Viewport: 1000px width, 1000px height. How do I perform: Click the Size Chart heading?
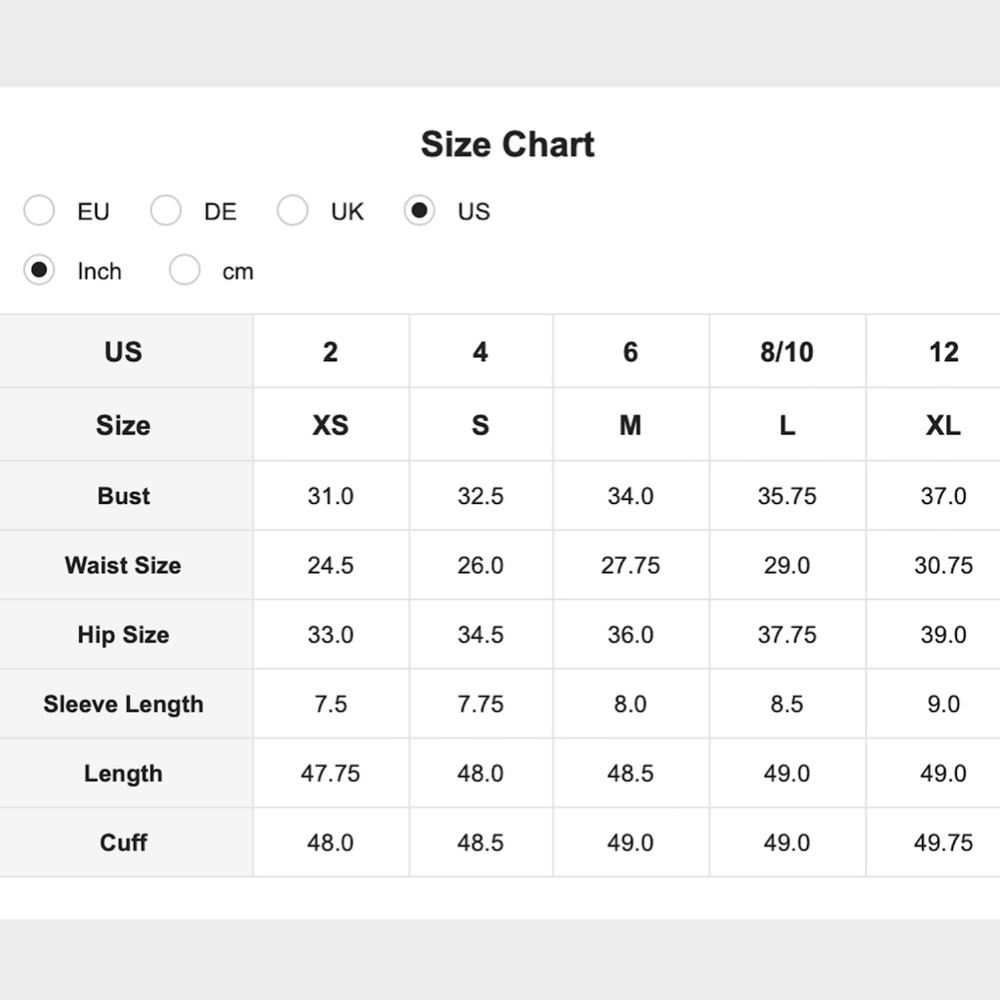507,144
